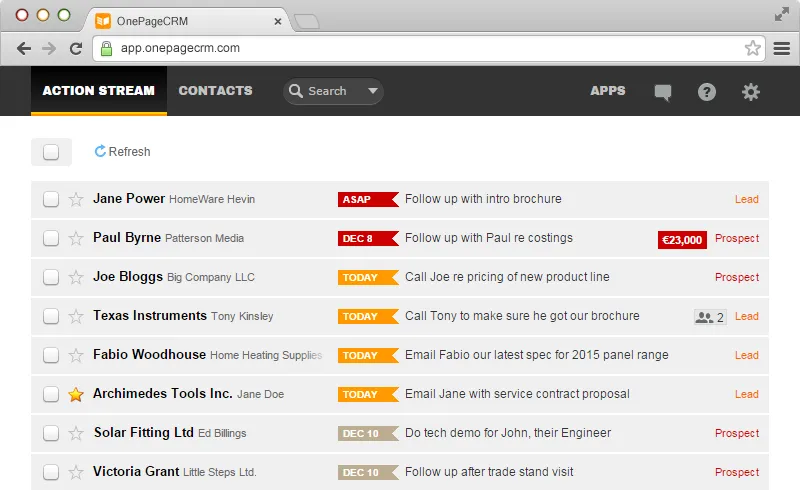
Task: Bookmark this page with star icon
Action: coord(753,48)
